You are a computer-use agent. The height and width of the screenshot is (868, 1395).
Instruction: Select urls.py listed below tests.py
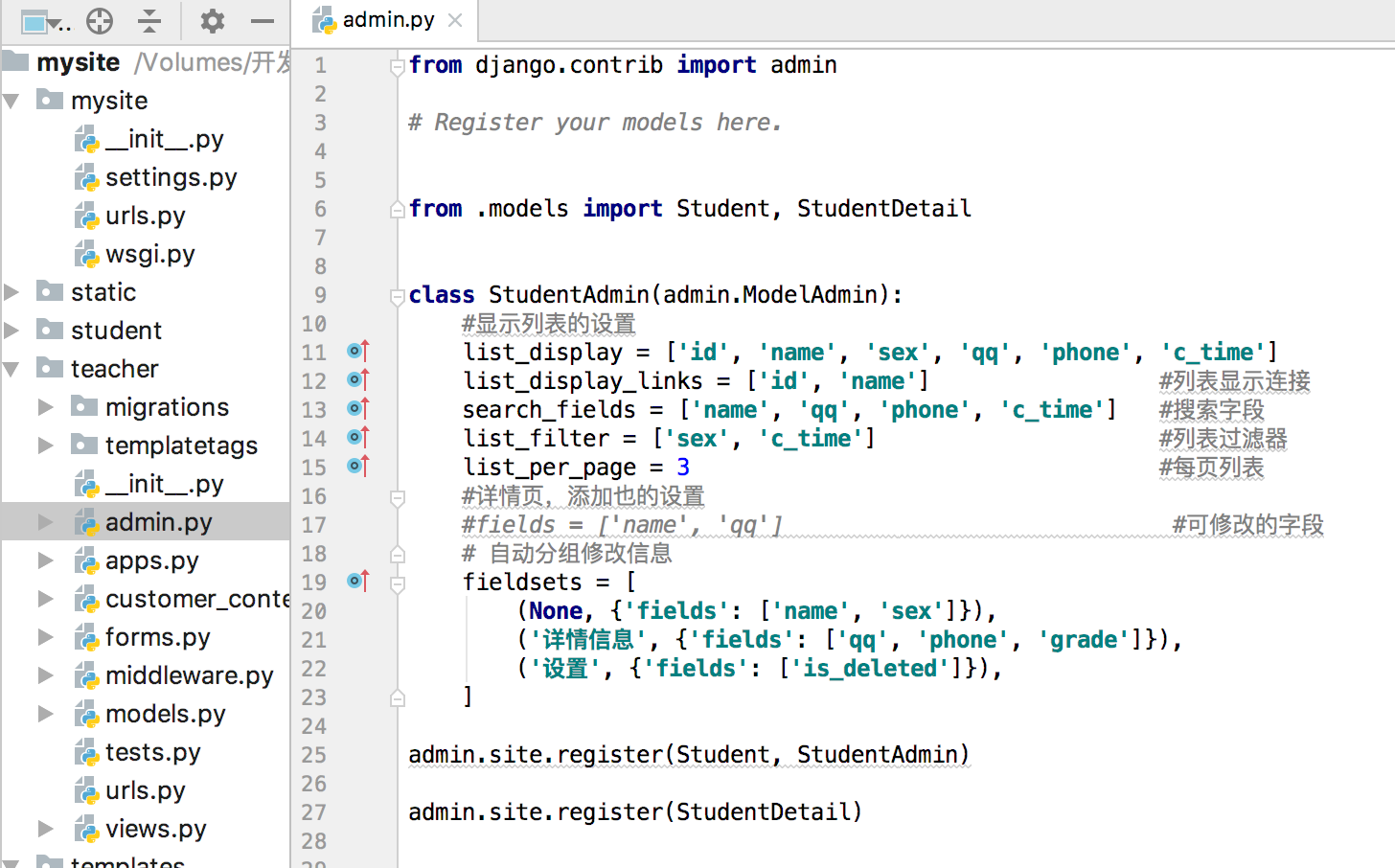tap(145, 790)
